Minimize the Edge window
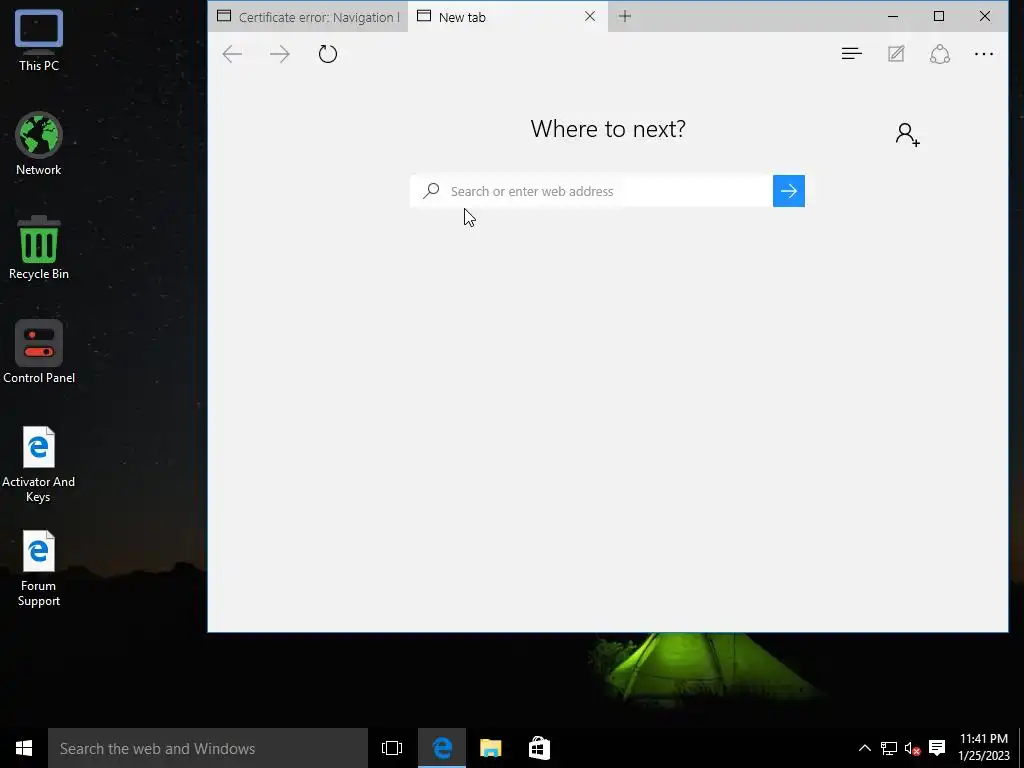This screenshot has height=768, width=1024. pyautogui.click(x=893, y=16)
